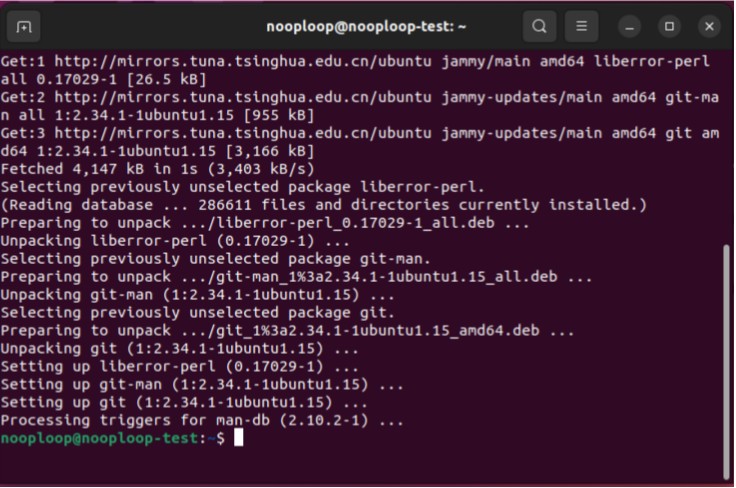736x488 pixels.
Task: Click the "Unpacking git-man" output line
Action: pyautogui.click(x=197, y=295)
